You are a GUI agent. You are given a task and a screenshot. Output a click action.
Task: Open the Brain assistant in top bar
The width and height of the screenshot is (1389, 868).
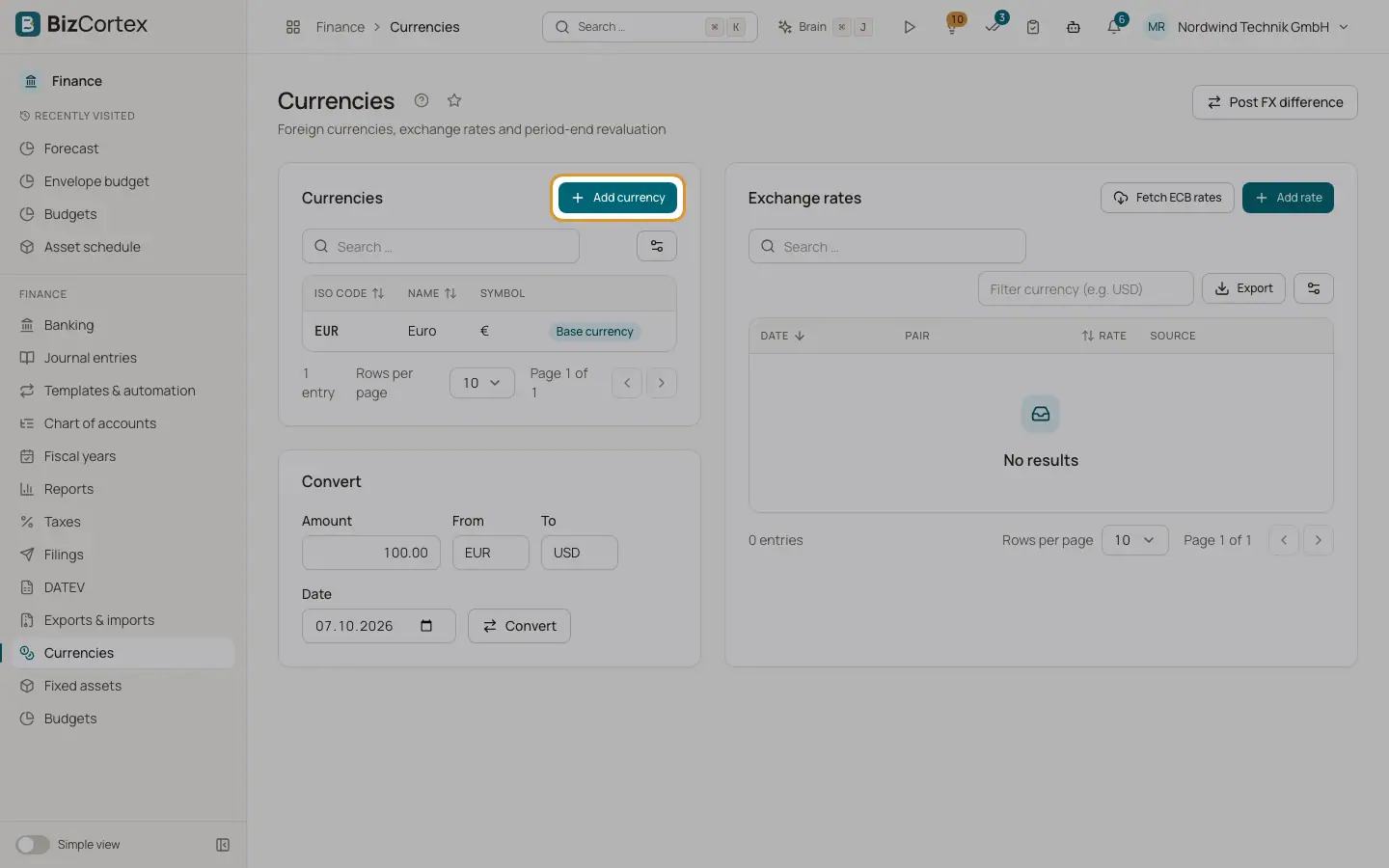point(825,27)
